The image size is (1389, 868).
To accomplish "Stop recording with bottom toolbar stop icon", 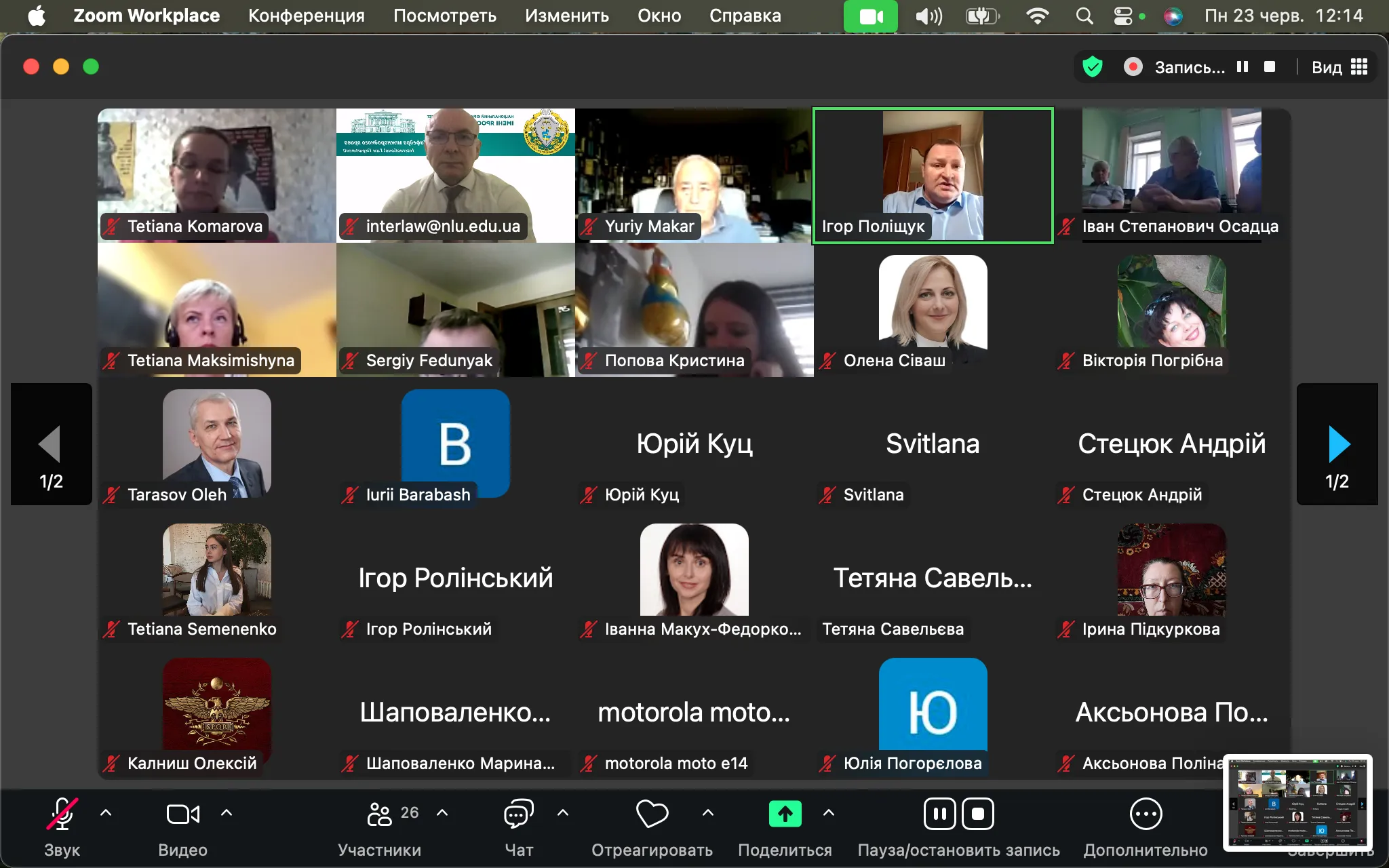I will [977, 814].
